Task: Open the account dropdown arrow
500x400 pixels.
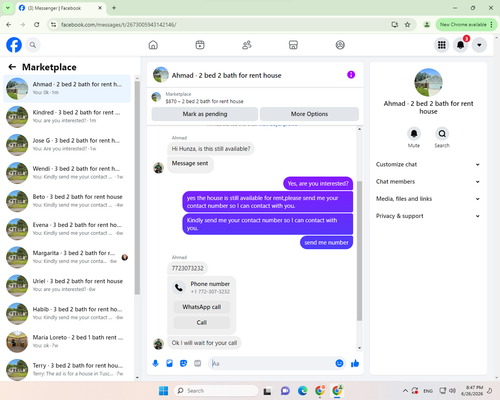Action: (x=479, y=45)
